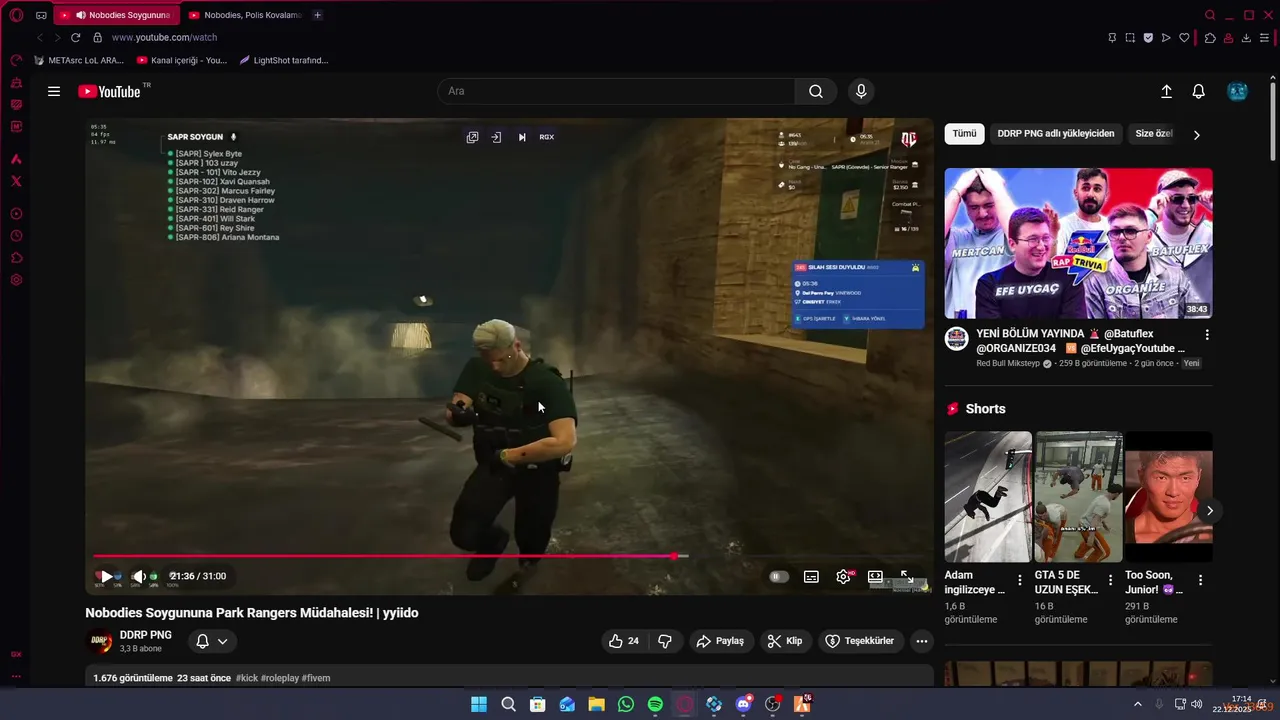Viewport: 1280px width, 720px height.
Task: Show hidden system tray icons chevron
Action: click(x=1138, y=704)
